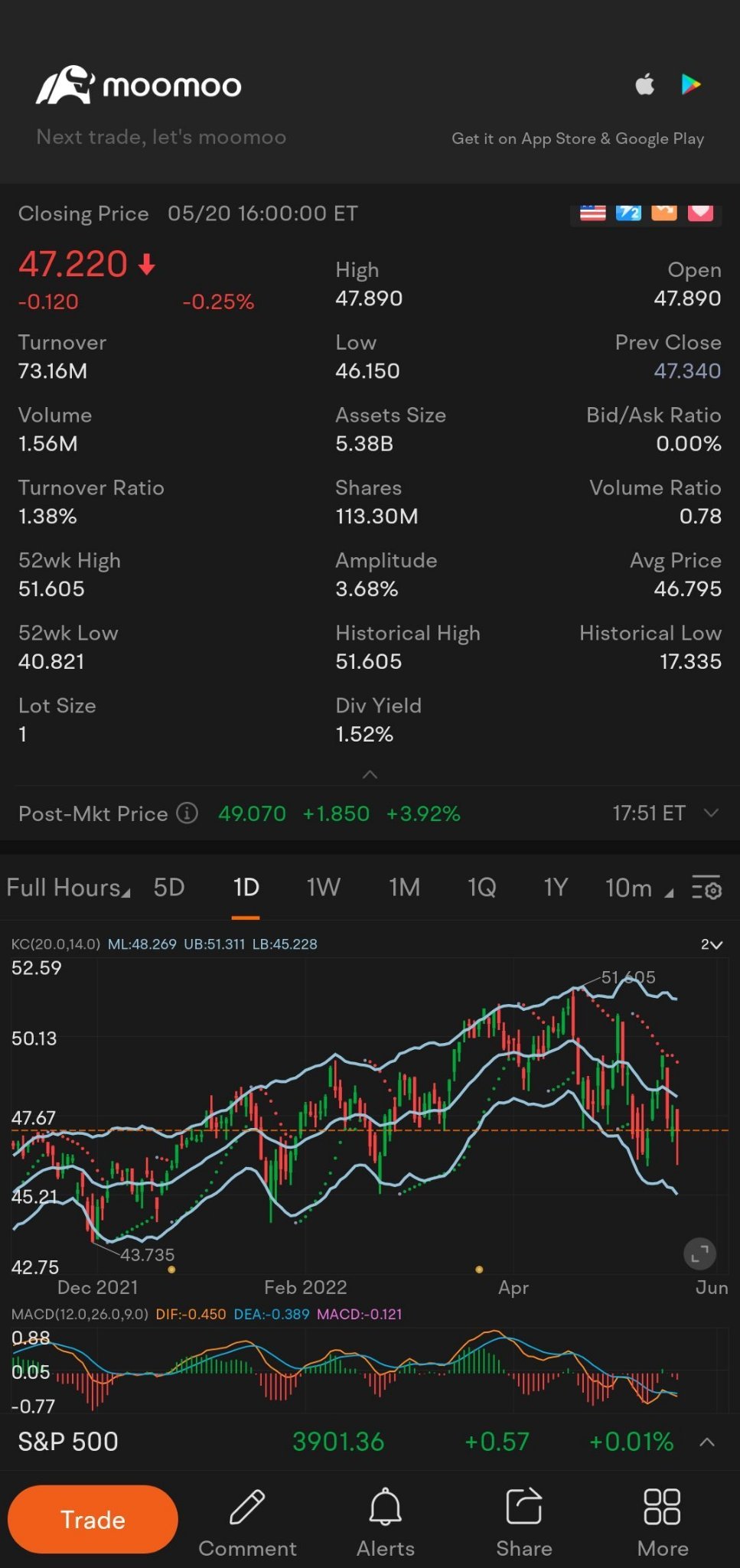Tap the 52wk Low value 40.821
Viewport: 740px width, 1568px height.
(x=51, y=662)
